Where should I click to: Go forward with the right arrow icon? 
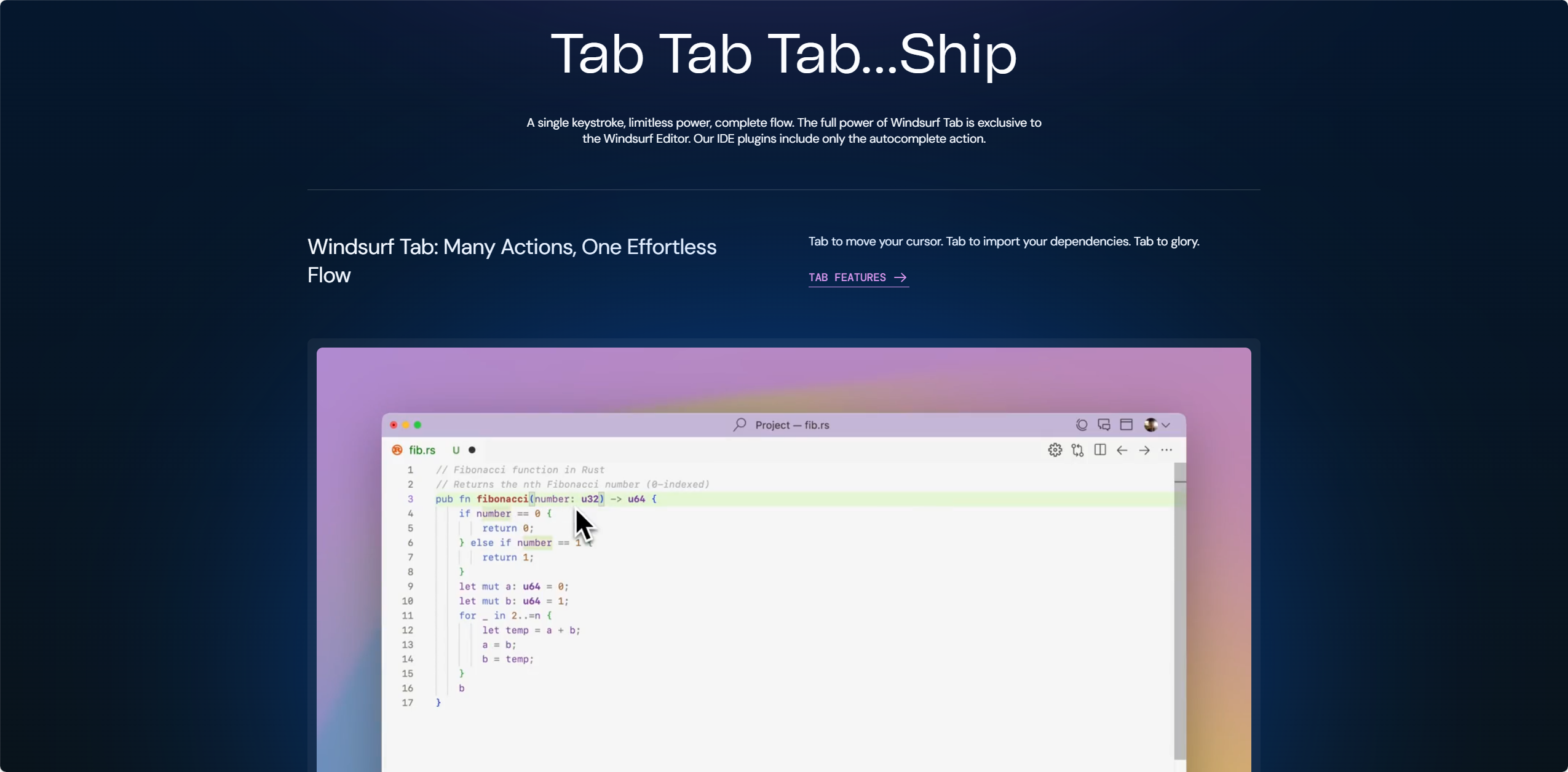click(1144, 450)
